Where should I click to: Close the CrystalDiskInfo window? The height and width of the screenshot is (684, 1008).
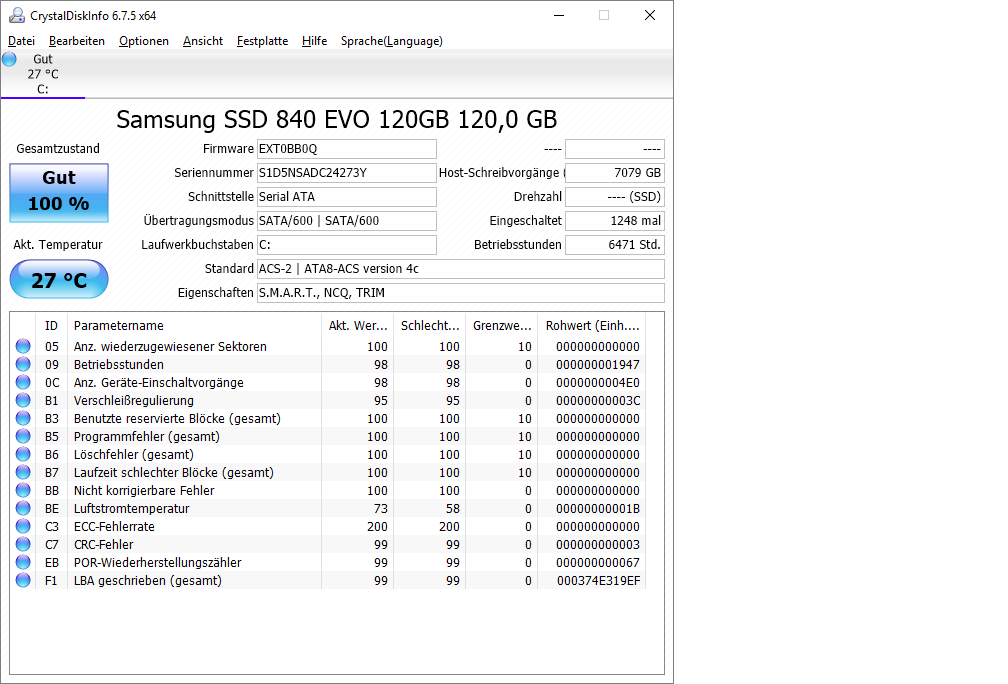tap(650, 15)
